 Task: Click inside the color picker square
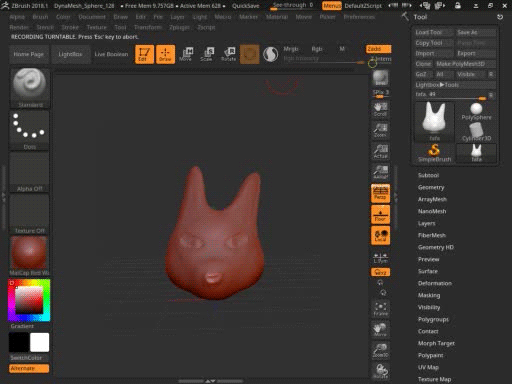(29, 300)
